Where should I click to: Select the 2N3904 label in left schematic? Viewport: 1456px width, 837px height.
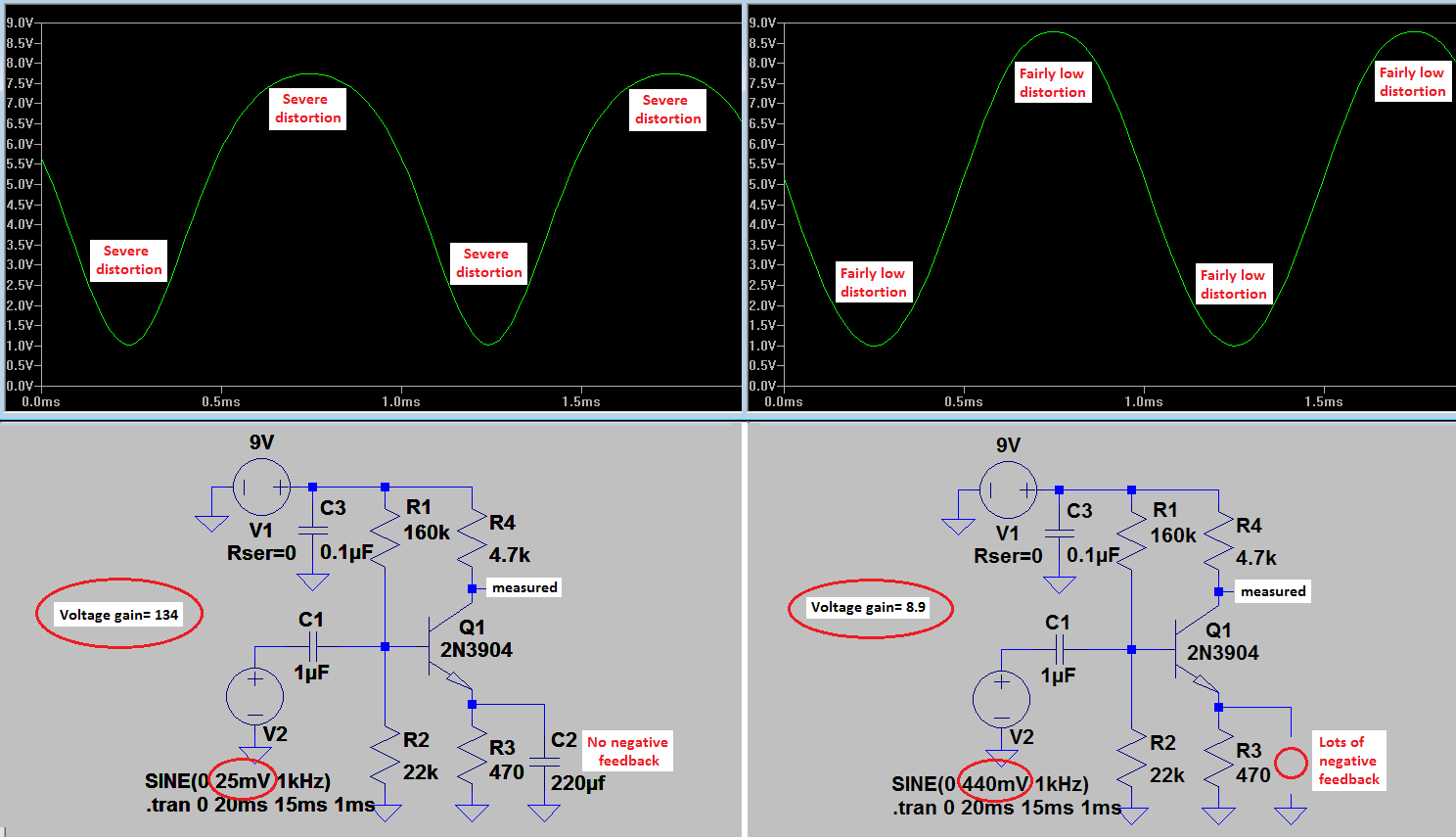click(476, 650)
